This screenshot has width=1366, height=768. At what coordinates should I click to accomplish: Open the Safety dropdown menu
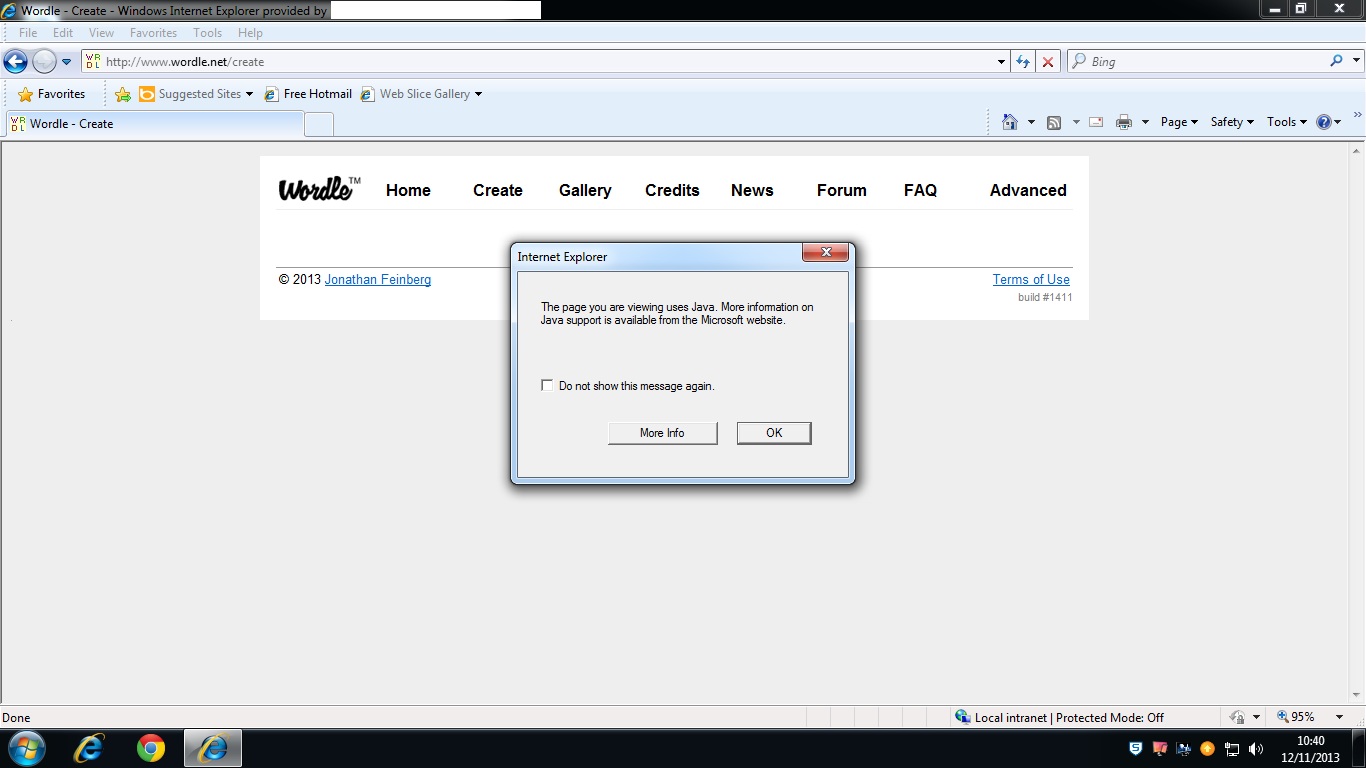click(1232, 122)
